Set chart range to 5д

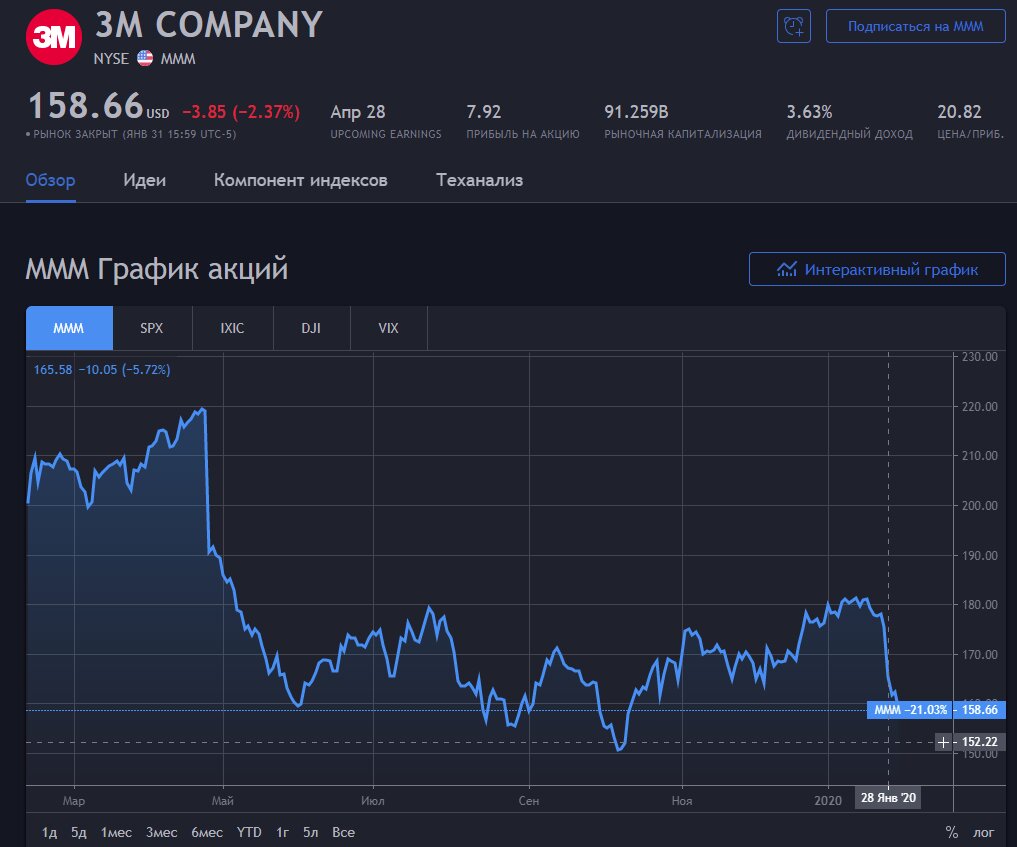pyautogui.click(x=78, y=832)
